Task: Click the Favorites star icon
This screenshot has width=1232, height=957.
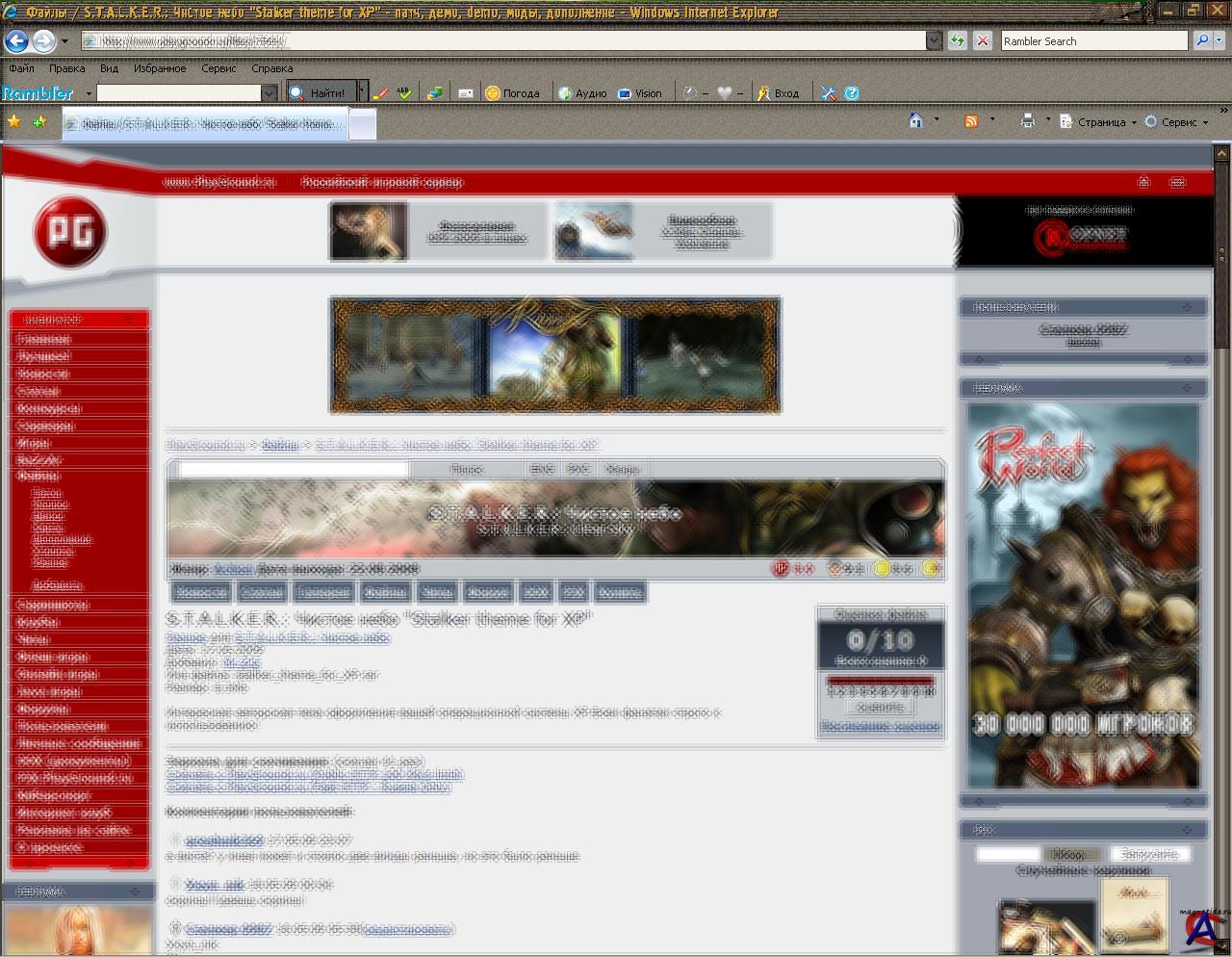Action: [14, 122]
